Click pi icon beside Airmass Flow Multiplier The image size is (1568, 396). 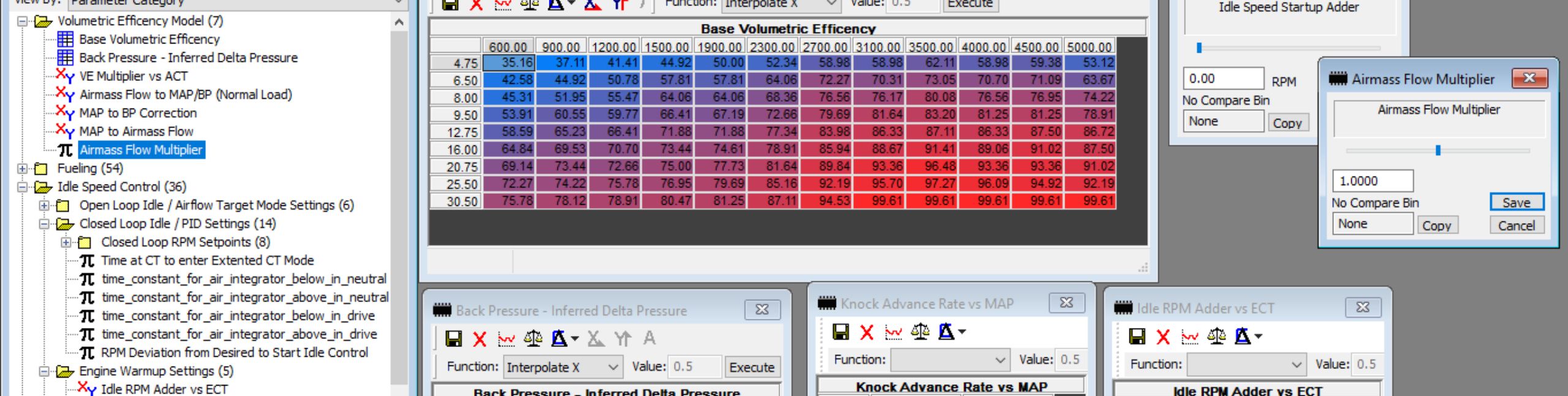65,150
